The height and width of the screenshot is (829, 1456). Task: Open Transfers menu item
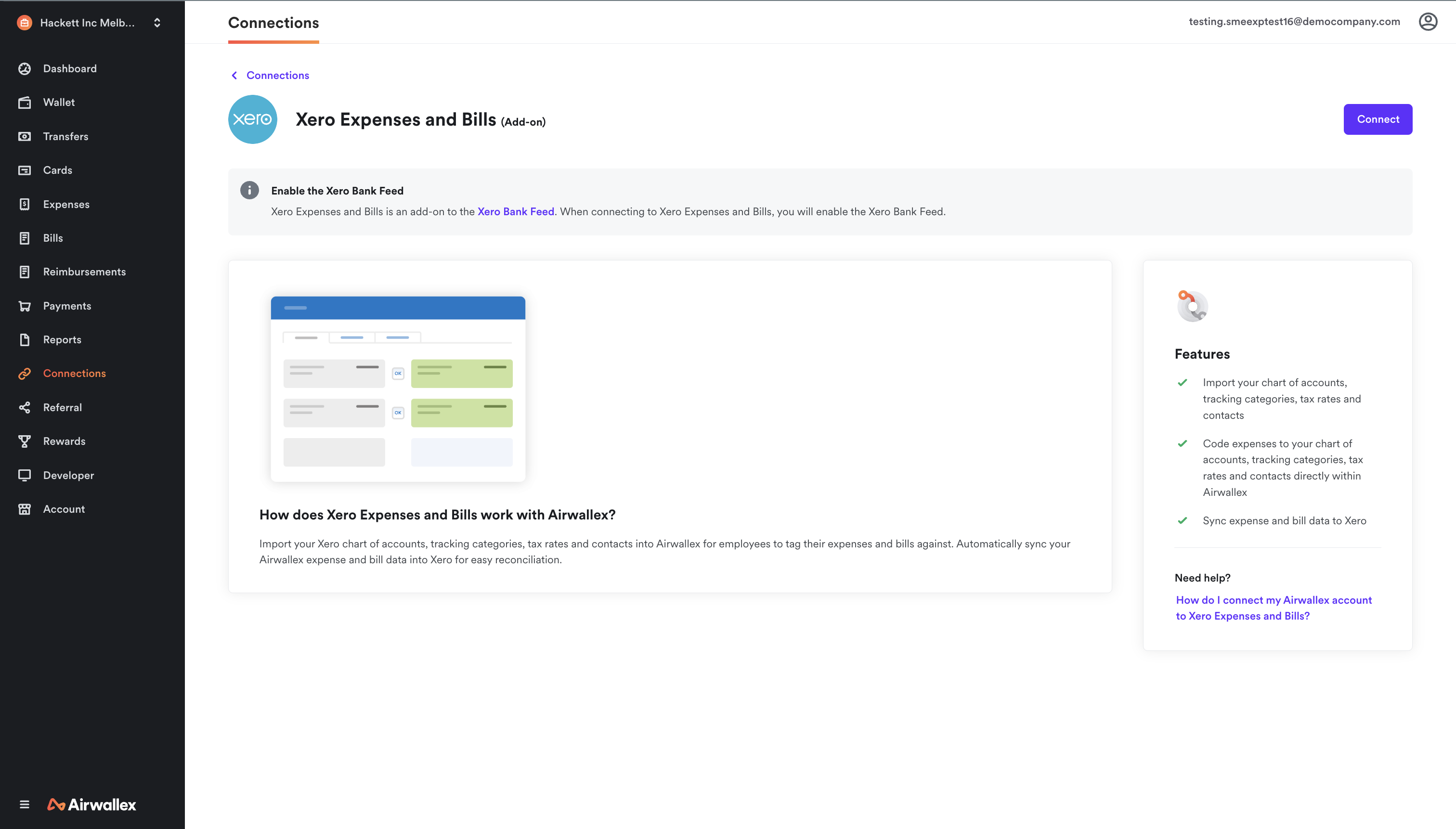tap(65, 136)
